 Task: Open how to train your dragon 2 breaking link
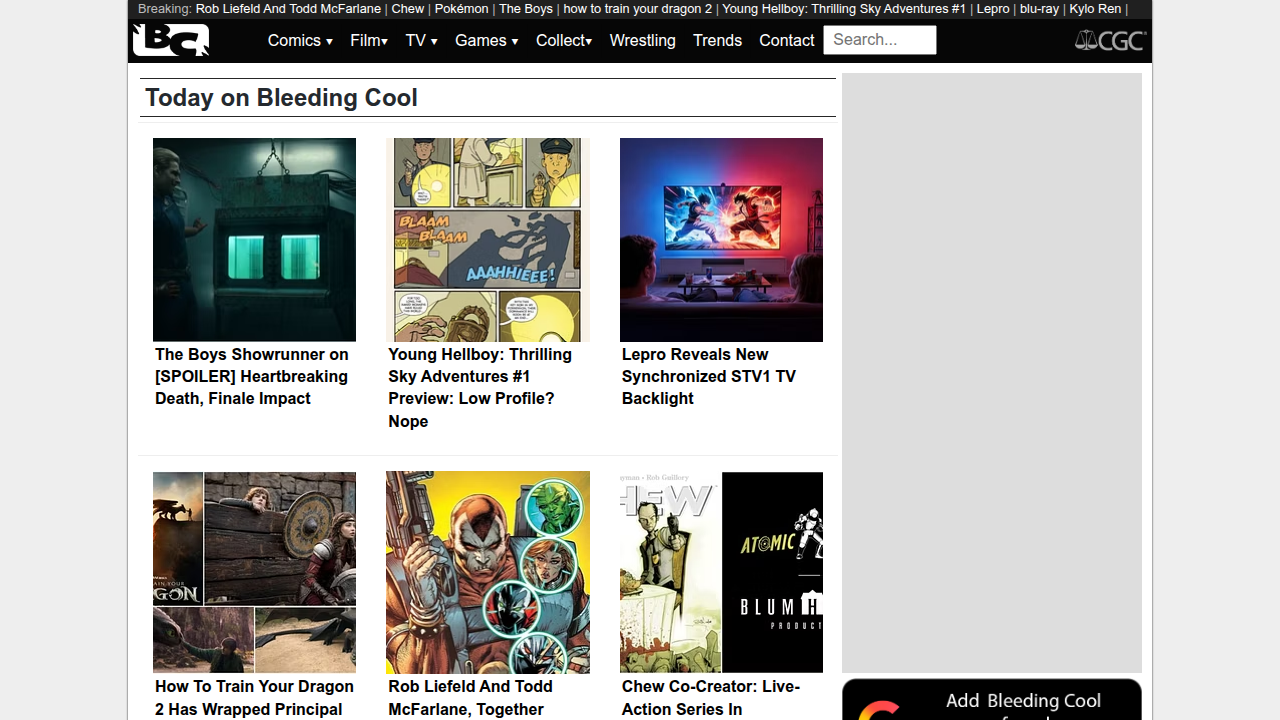click(638, 9)
